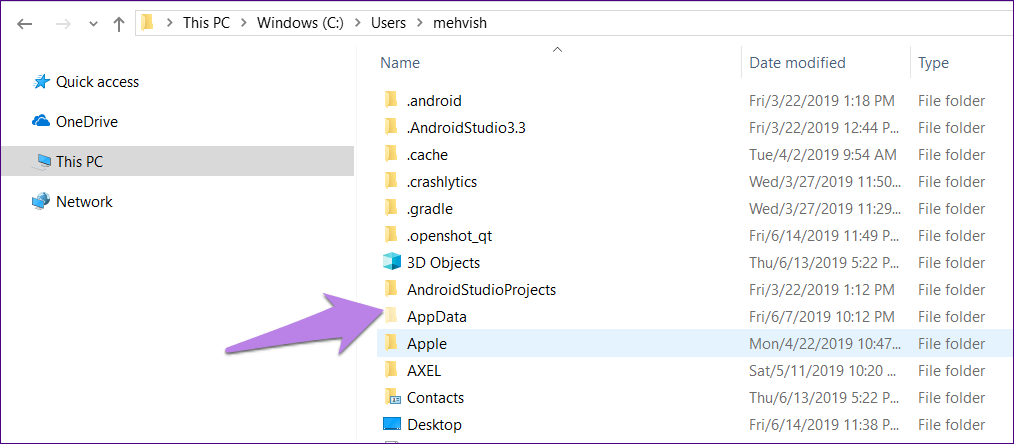Go up one folder level arrow
1014x444 pixels.
click(118, 24)
